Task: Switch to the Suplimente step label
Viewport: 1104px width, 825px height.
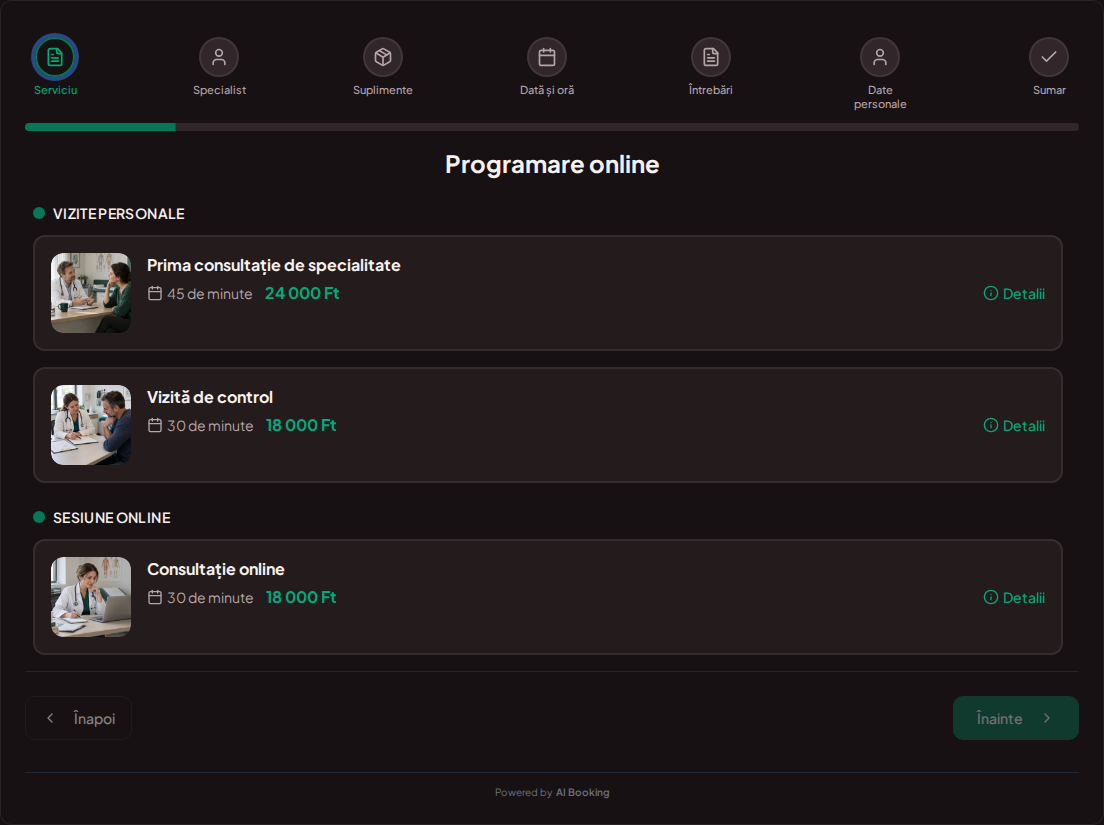Action: point(383,90)
